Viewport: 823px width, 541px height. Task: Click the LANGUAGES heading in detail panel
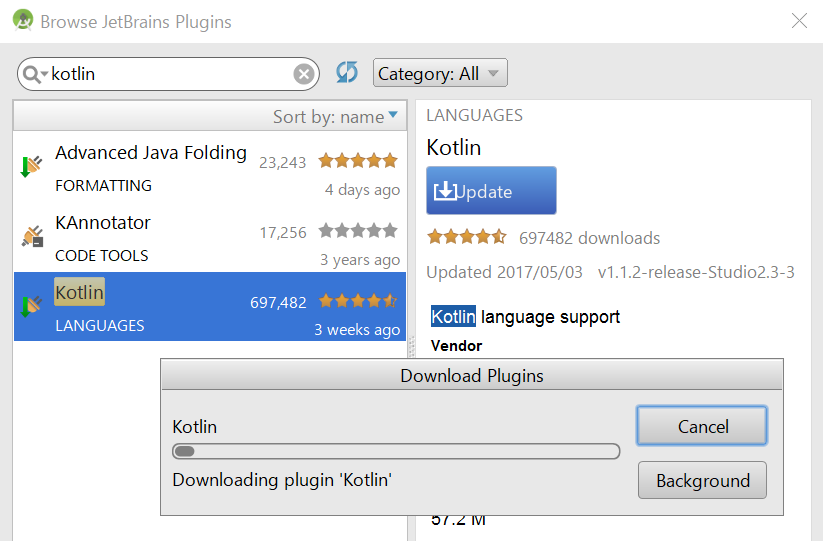point(474,115)
